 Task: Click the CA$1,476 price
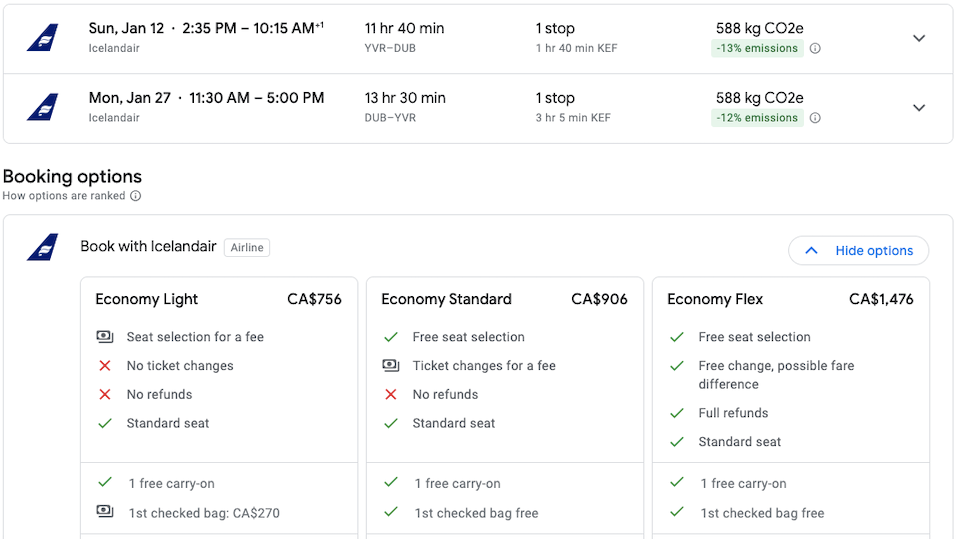click(881, 300)
